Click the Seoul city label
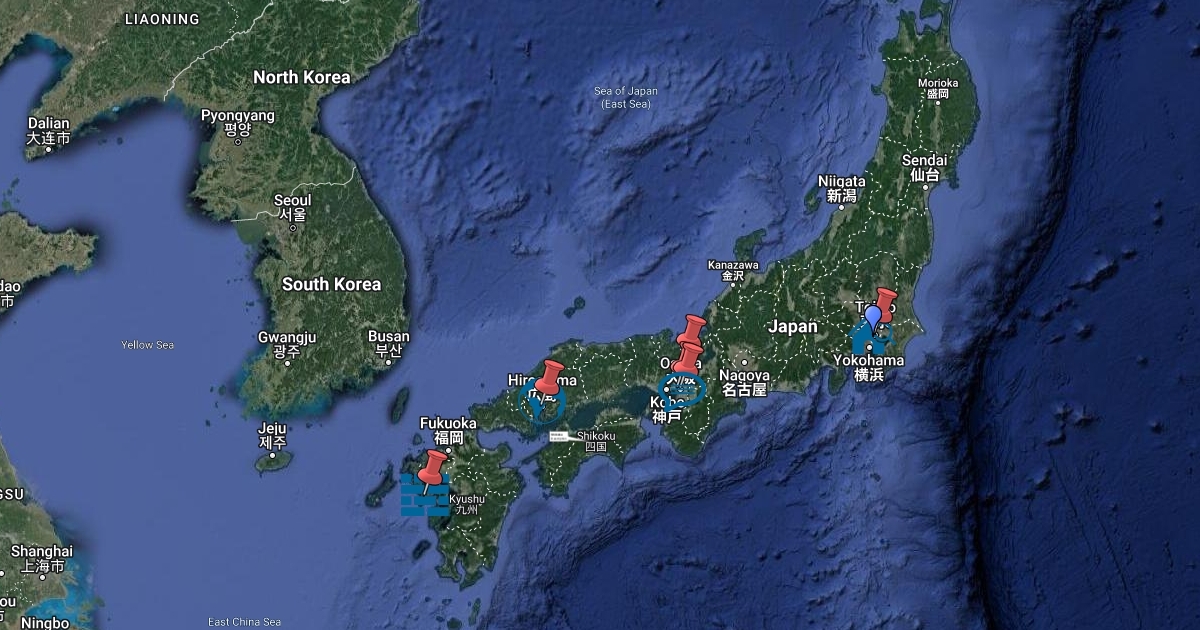1200x630 pixels. [292, 208]
